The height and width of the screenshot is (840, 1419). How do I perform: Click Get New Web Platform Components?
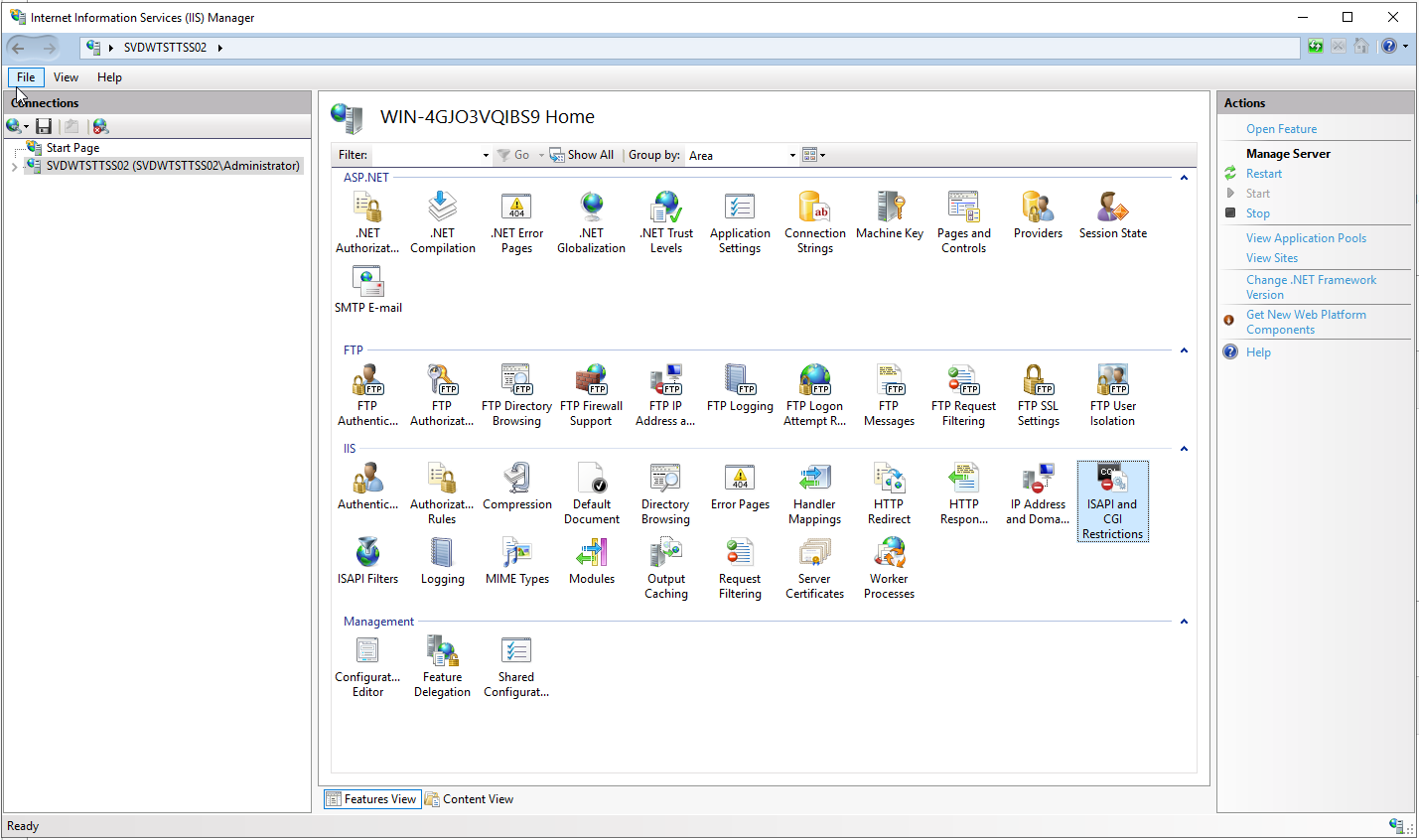coord(1306,322)
